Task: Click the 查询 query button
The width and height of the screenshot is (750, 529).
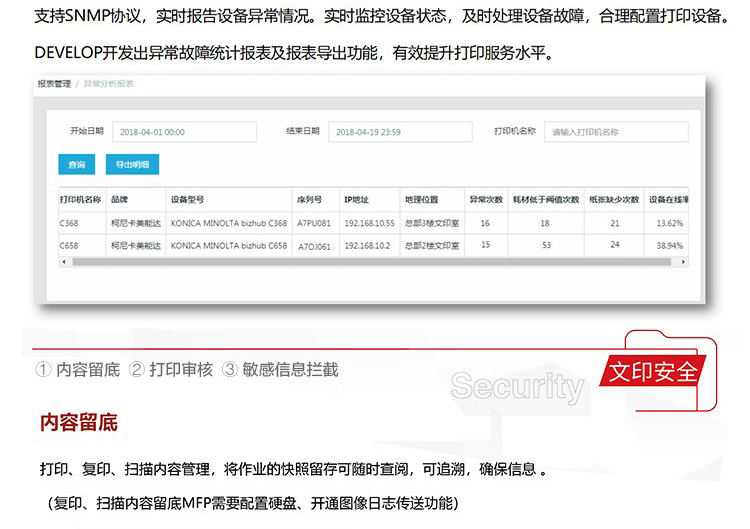Action: 77,165
